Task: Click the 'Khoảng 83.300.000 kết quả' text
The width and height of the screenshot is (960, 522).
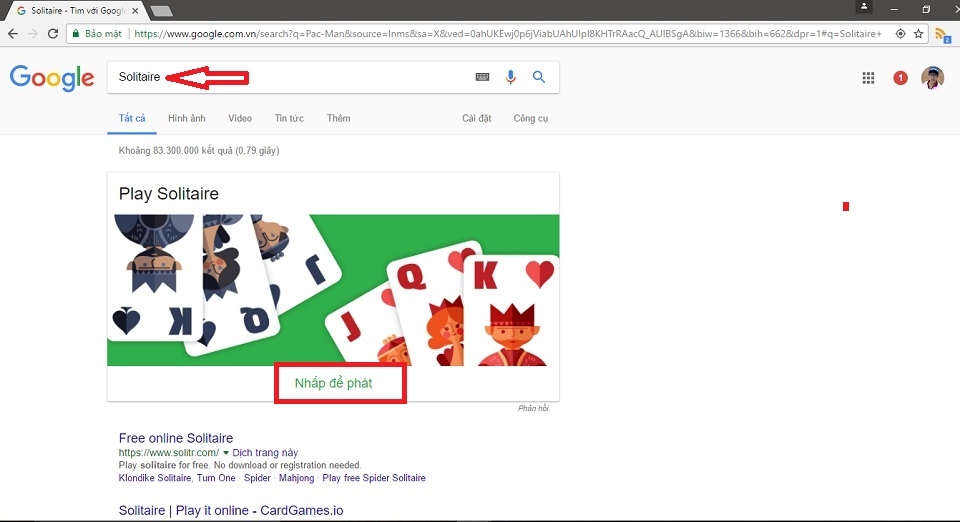Action: [x=199, y=151]
